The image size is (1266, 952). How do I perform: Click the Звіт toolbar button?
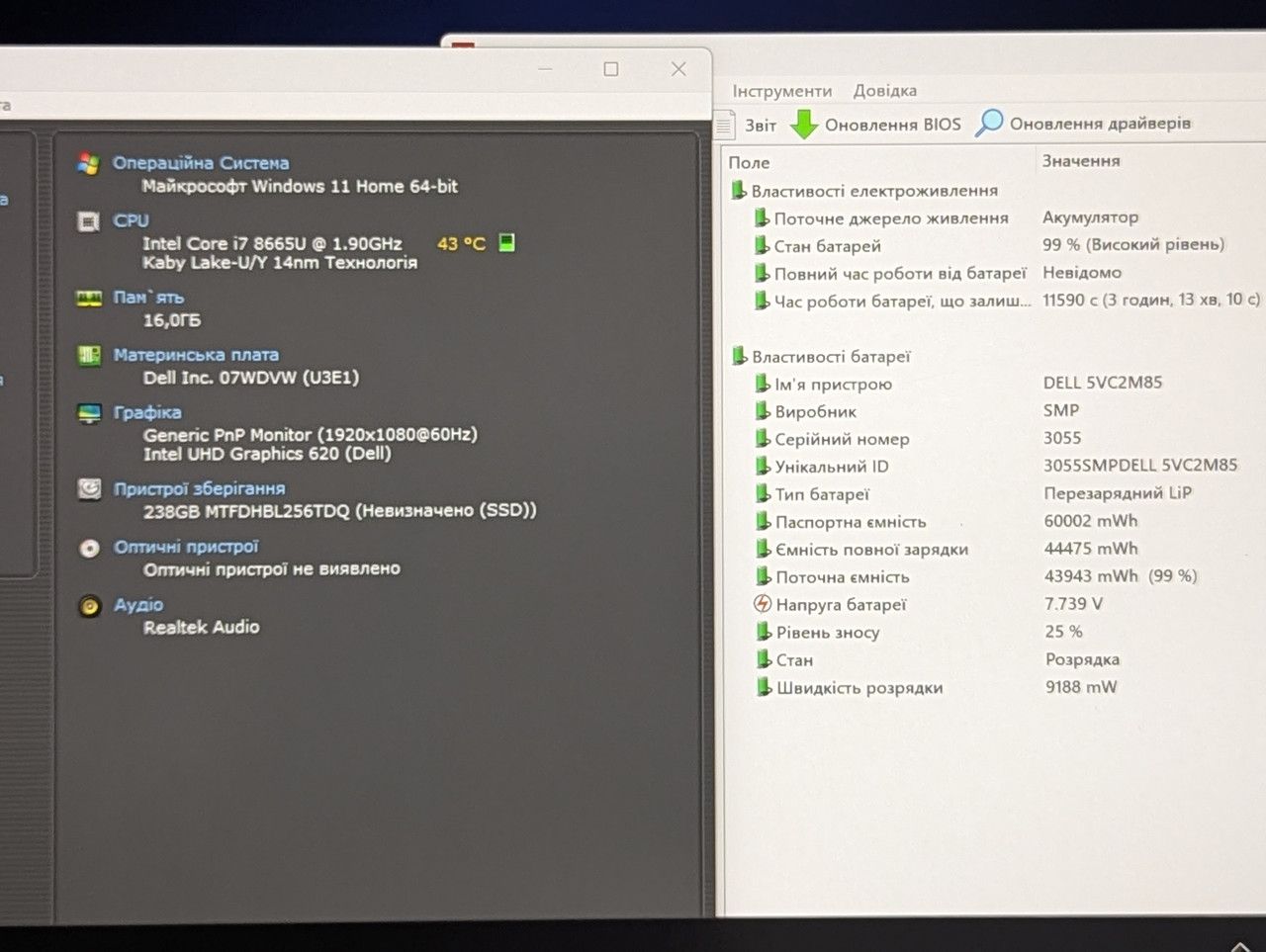747,125
